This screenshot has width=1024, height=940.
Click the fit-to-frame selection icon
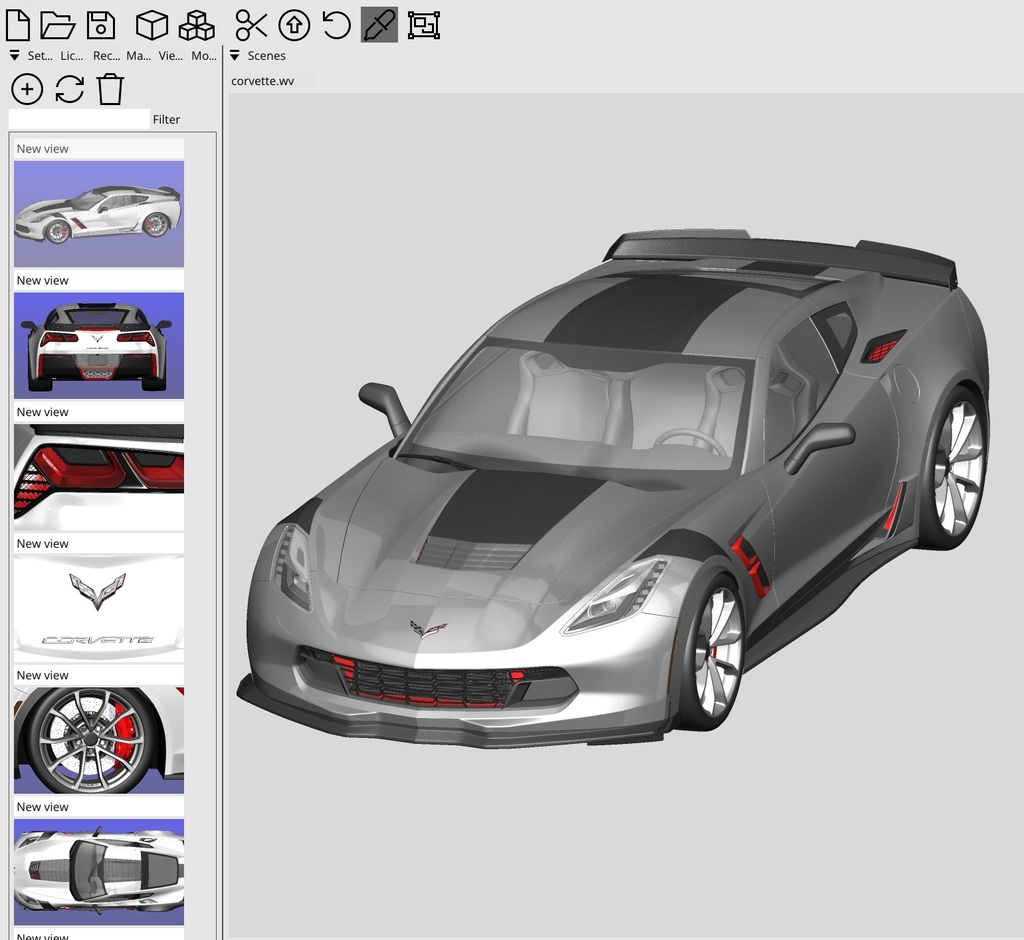click(424, 24)
